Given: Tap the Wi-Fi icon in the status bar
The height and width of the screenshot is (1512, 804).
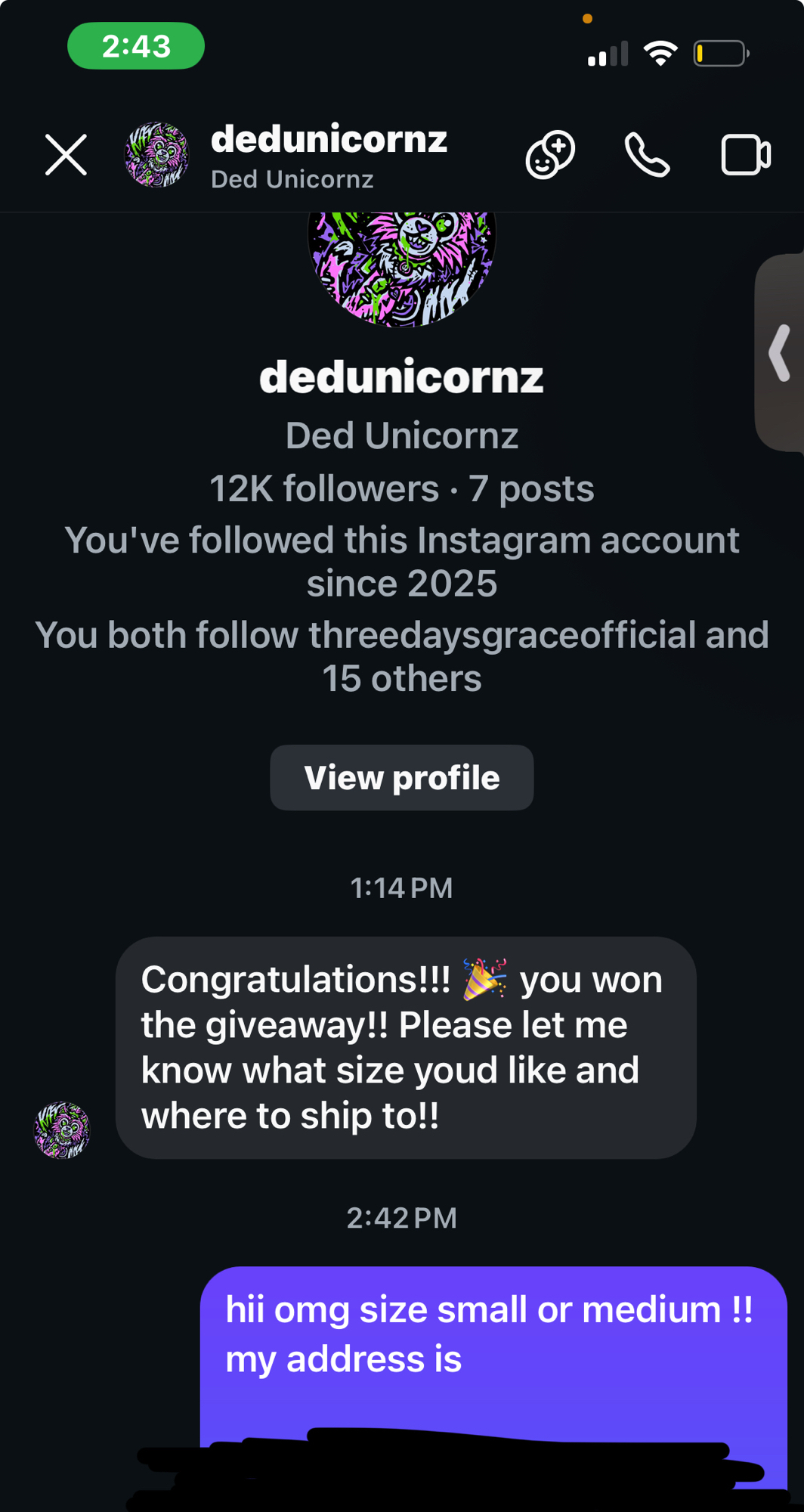Looking at the screenshot, I should (660, 54).
